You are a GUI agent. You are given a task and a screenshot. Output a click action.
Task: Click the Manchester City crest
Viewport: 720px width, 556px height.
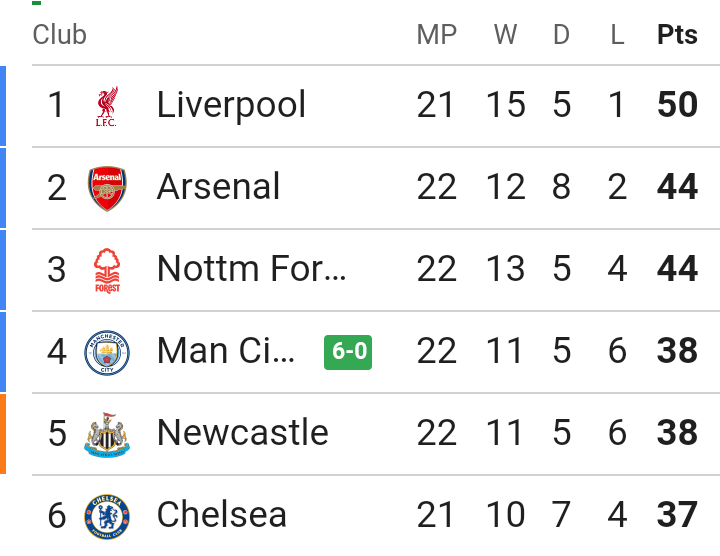coord(107,353)
